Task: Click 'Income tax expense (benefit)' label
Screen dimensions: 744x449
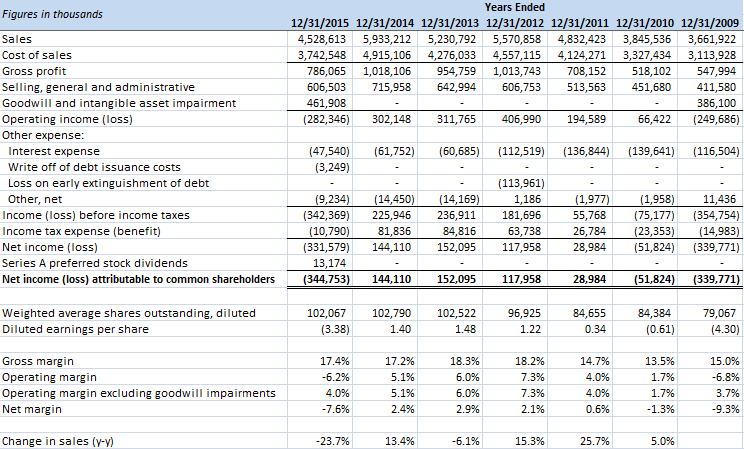Action: pos(82,231)
